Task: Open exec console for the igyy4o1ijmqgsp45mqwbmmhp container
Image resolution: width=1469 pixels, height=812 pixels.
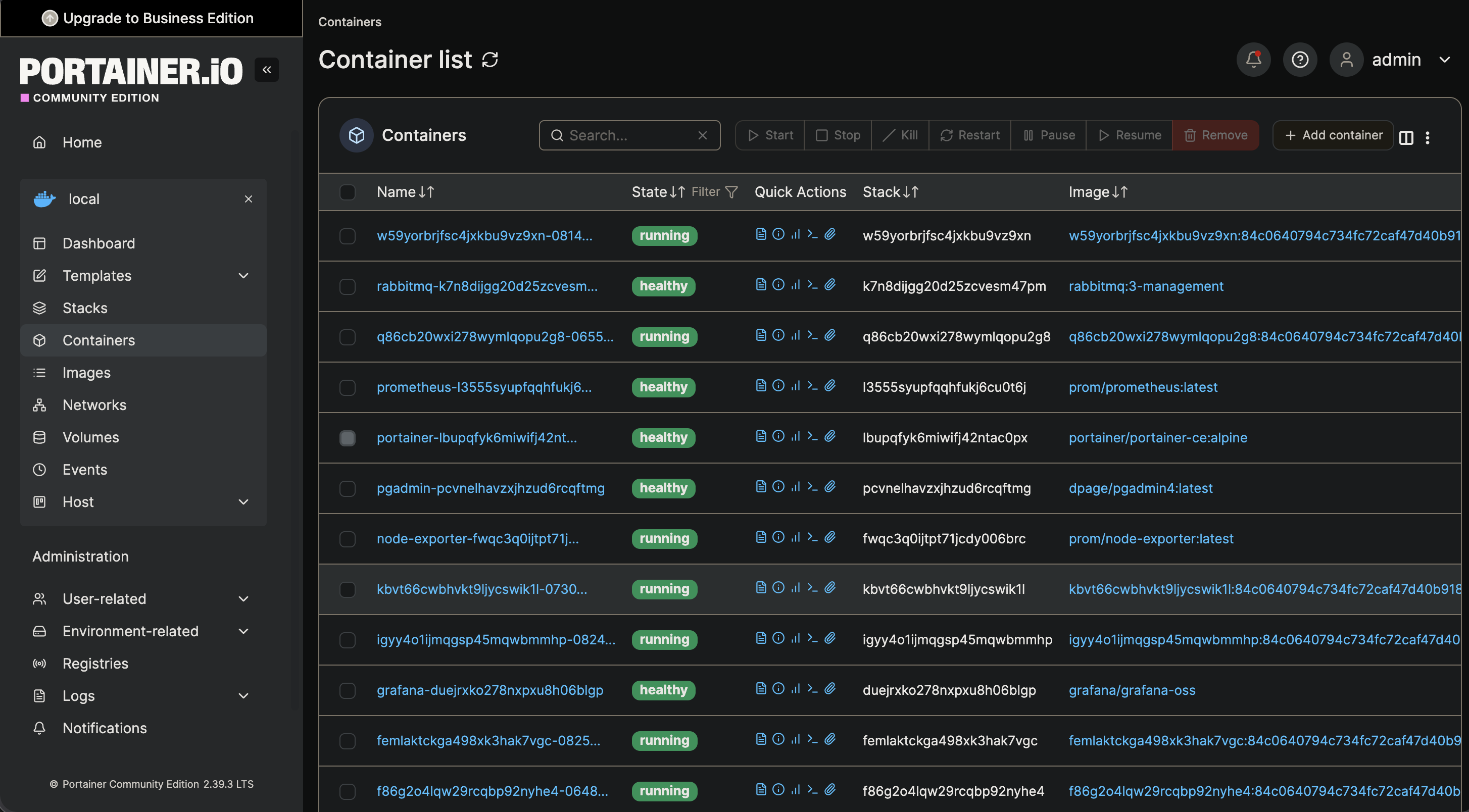Action: click(x=812, y=637)
